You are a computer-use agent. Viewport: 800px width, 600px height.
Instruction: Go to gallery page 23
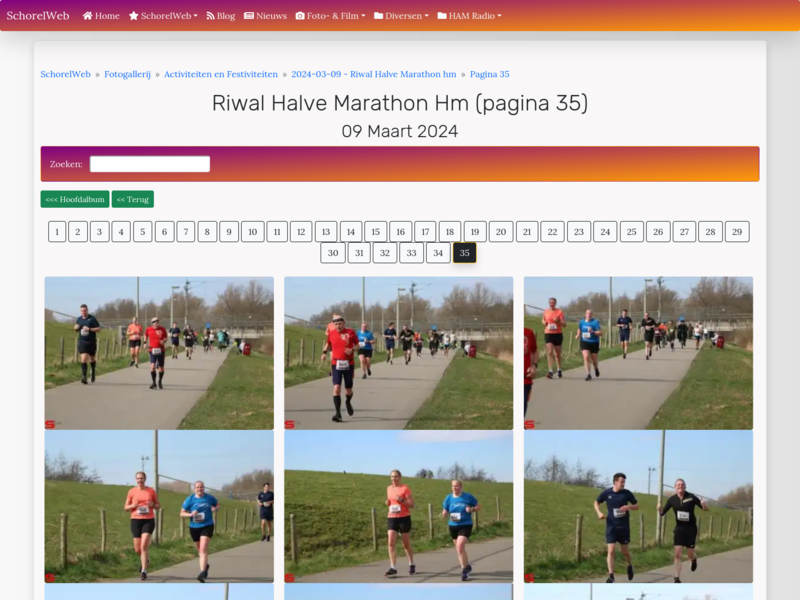tap(579, 232)
